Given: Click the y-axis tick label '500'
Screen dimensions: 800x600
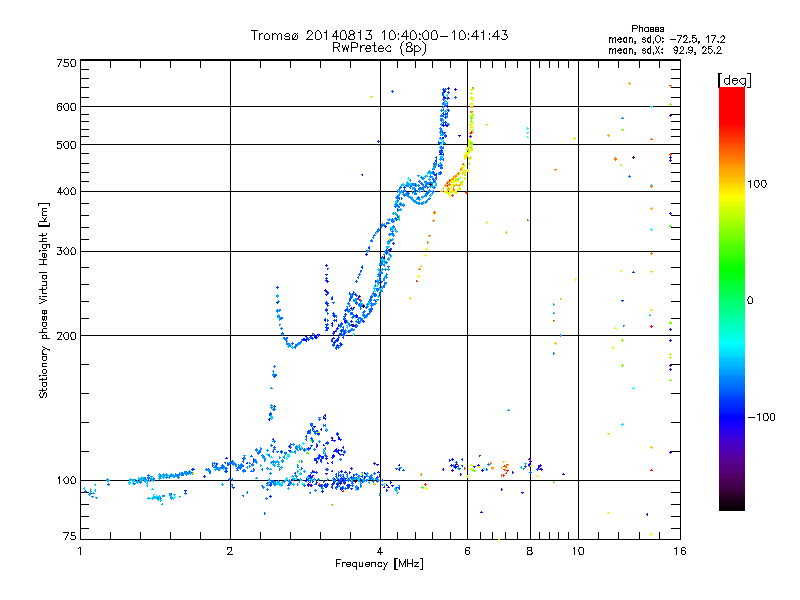Looking at the screenshot, I should tap(66, 145).
